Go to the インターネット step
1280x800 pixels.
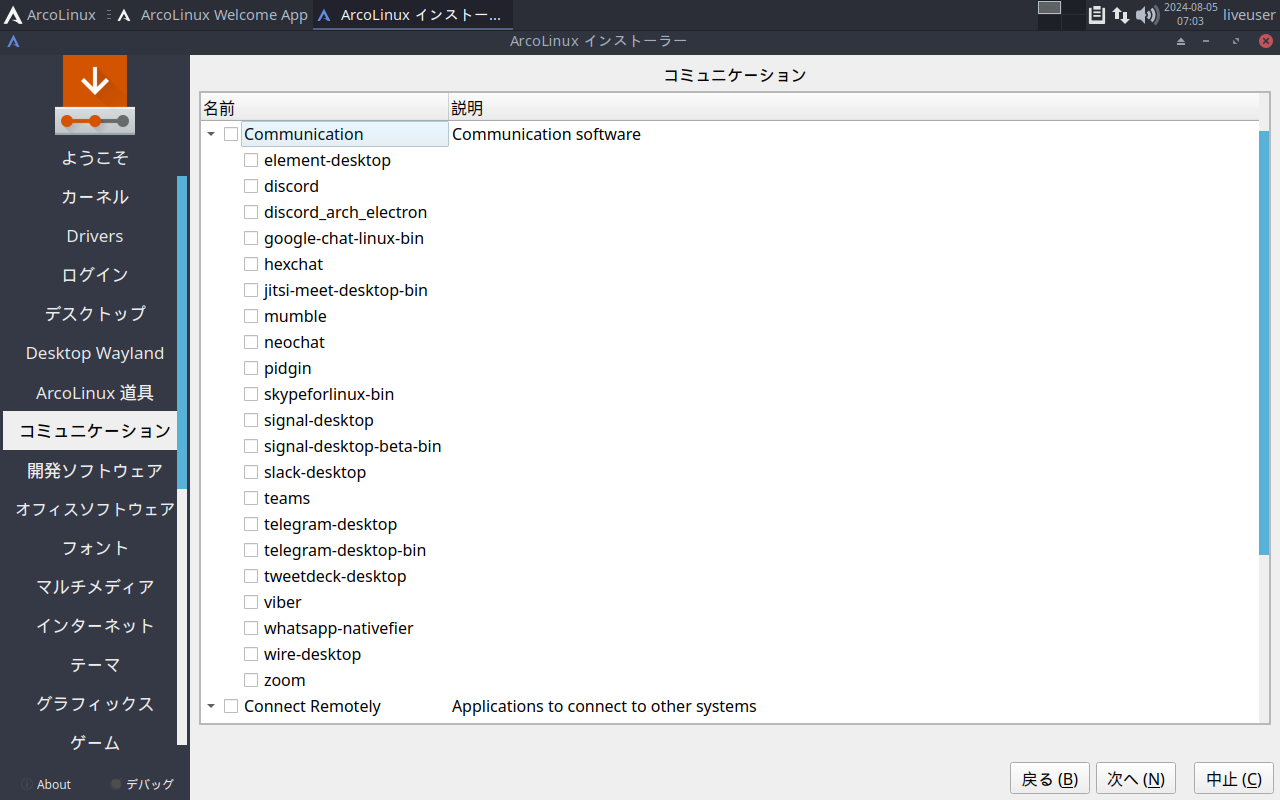[x=95, y=626]
